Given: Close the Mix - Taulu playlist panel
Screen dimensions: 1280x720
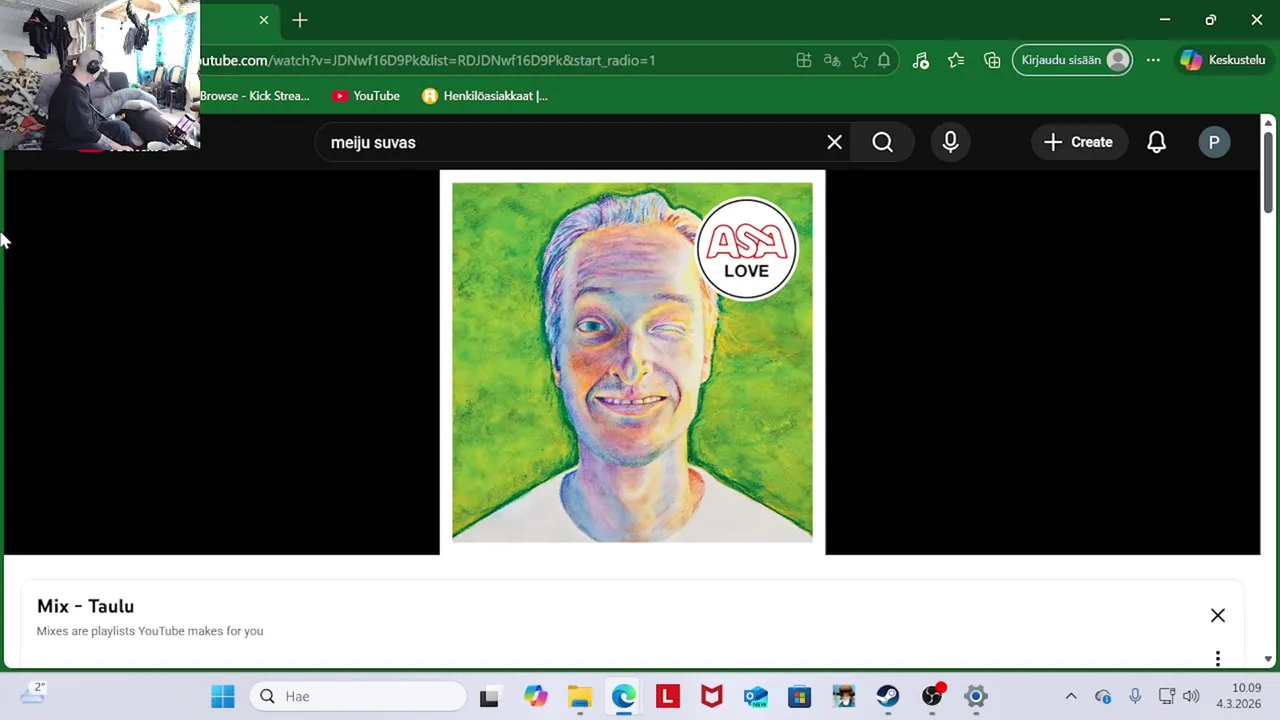Looking at the screenshot, I should (1217, 615).
